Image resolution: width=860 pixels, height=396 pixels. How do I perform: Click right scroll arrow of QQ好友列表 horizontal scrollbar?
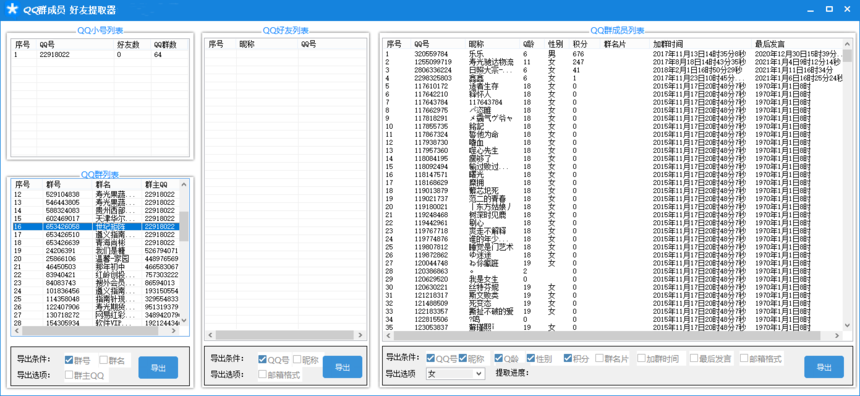[360, 335]
